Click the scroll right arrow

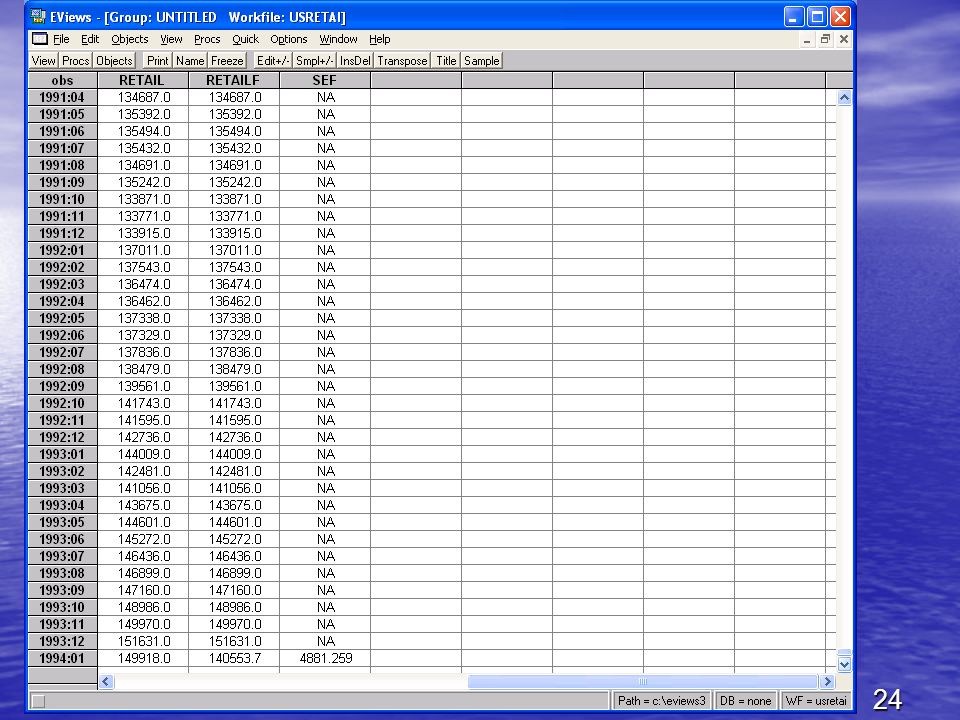coord(828,681)
